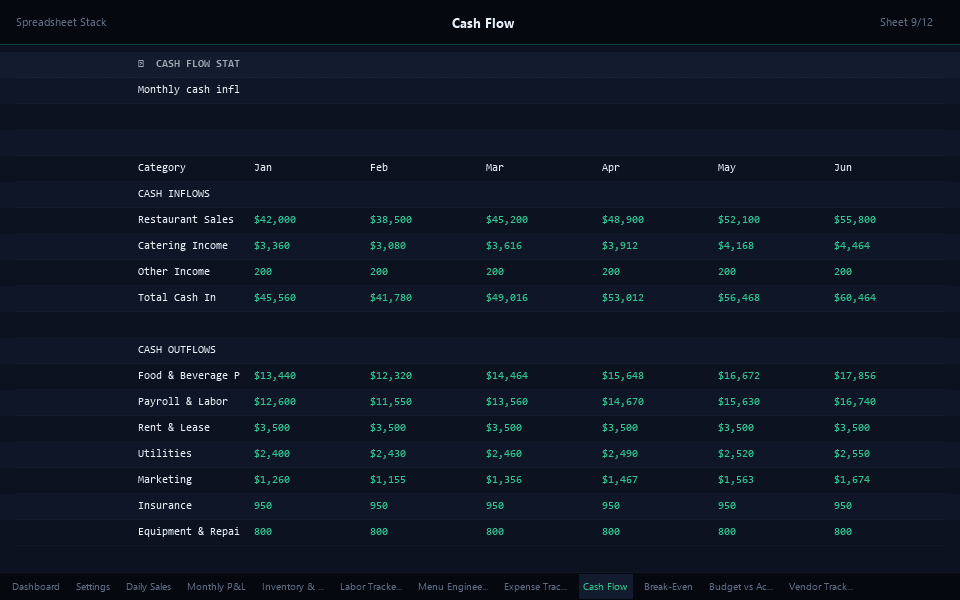The image size is (960, 600).
Task: Click the Jun Total Cash In cell
Action: pos(855,298)
